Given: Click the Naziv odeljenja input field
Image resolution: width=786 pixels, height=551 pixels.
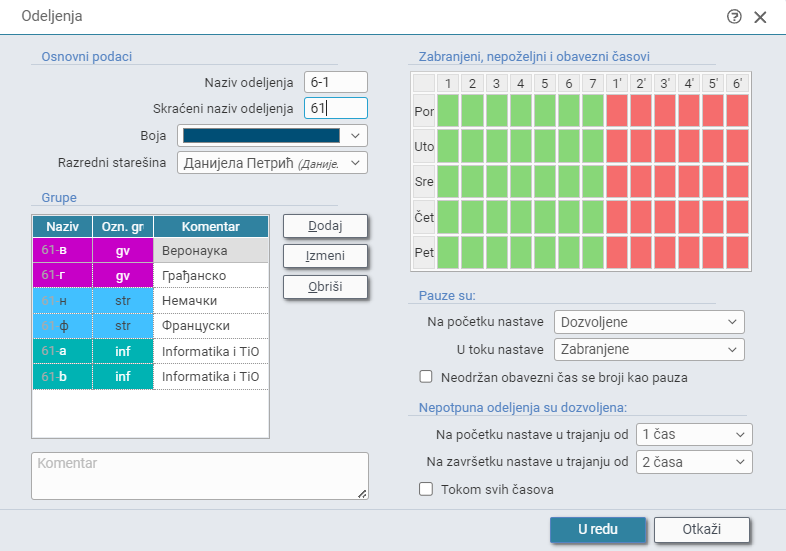Looking at the screenshot, I should [x=336, y=82].
